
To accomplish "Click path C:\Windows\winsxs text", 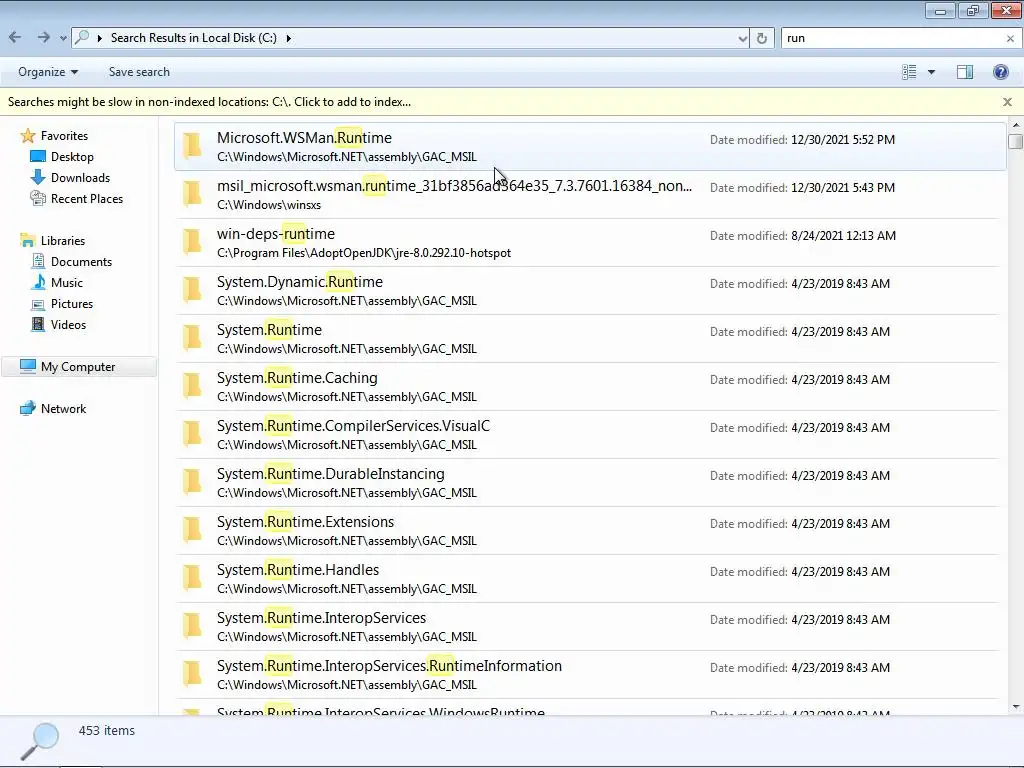I will (x=269, y=205).
